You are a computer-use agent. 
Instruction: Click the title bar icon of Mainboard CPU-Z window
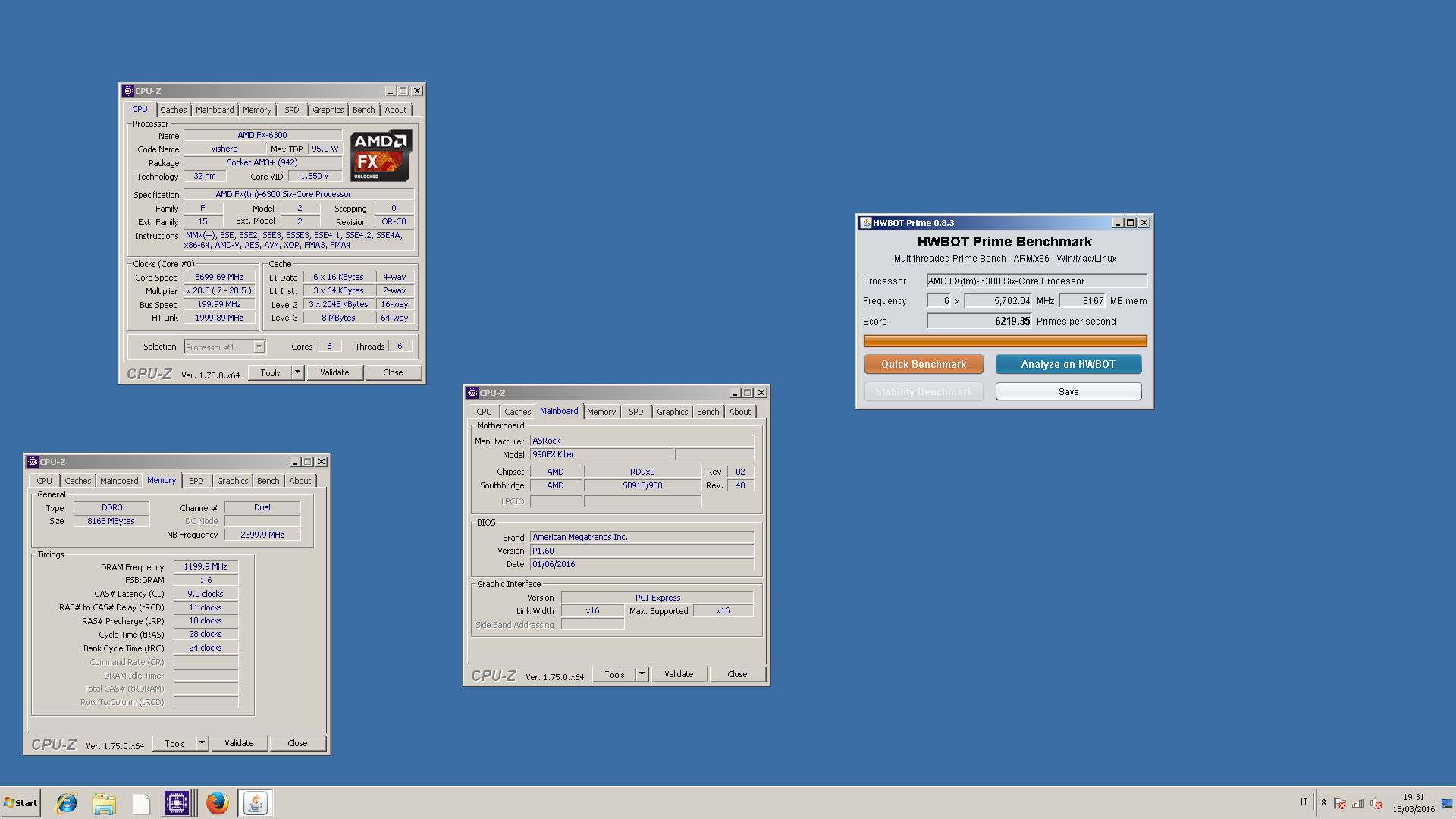pos(472,393)
